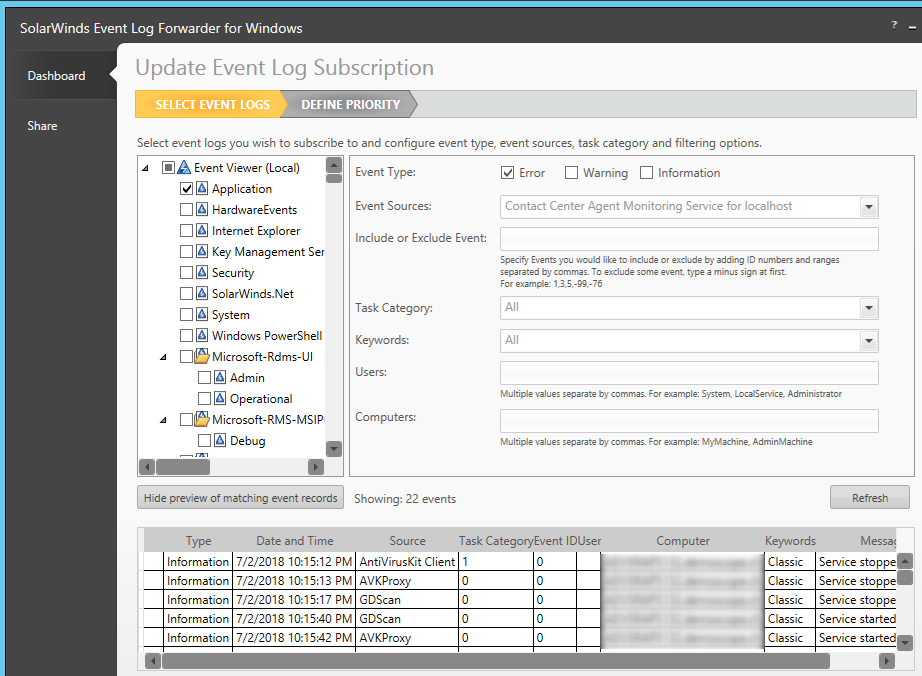Check the Internet Explorer checkbox
Image resolution: width=922 pixels, height=676 pixels.
point(186,230)
